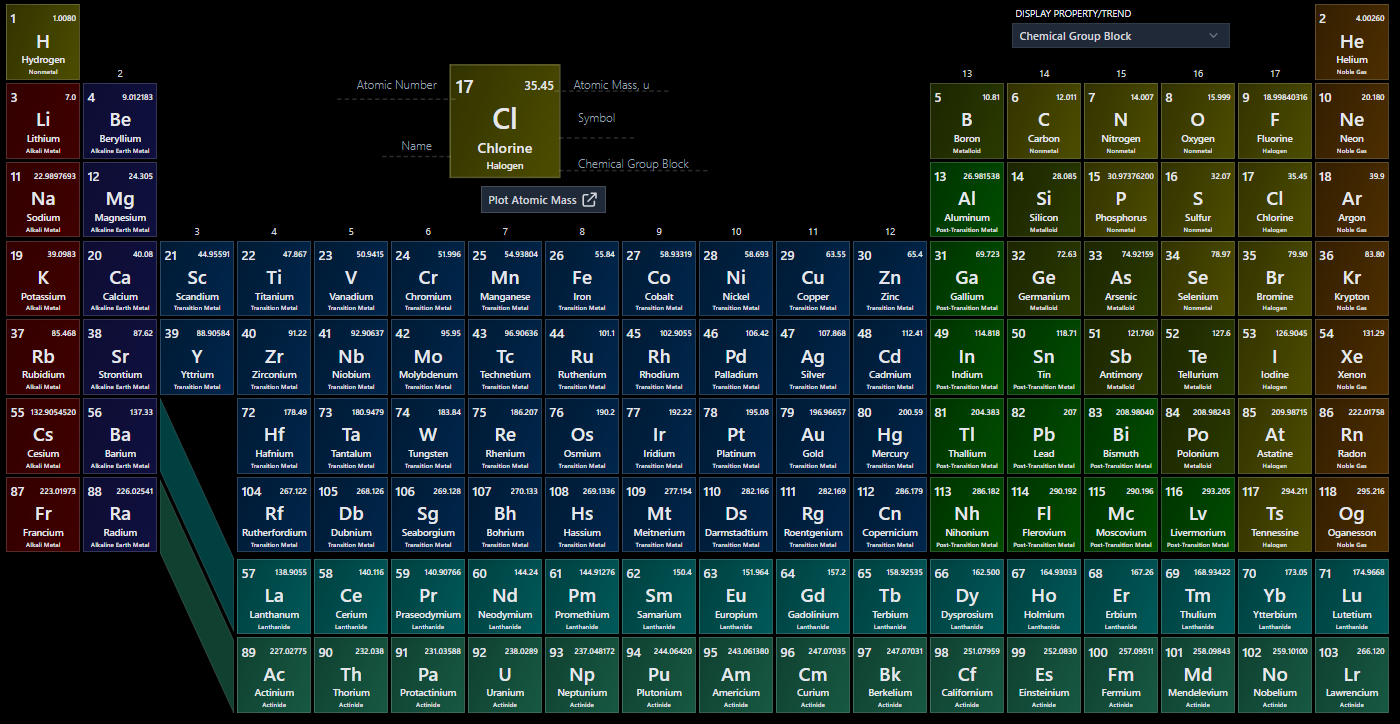Select the Fluorine tile

click(1275, 121)
